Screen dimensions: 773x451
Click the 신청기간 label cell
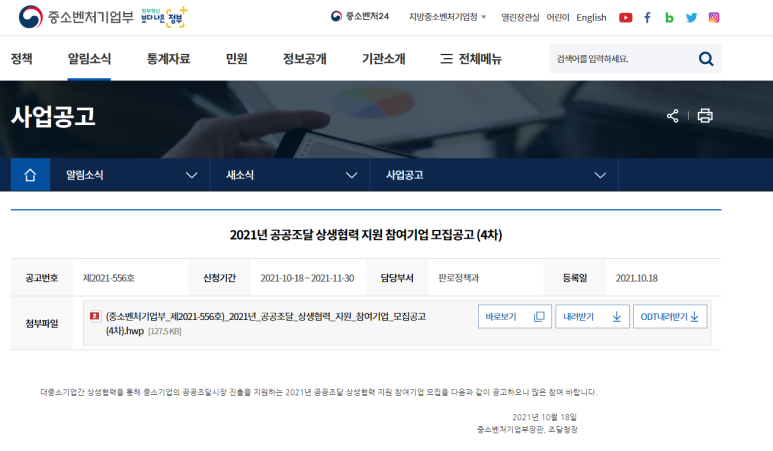(x=219, y=278)
